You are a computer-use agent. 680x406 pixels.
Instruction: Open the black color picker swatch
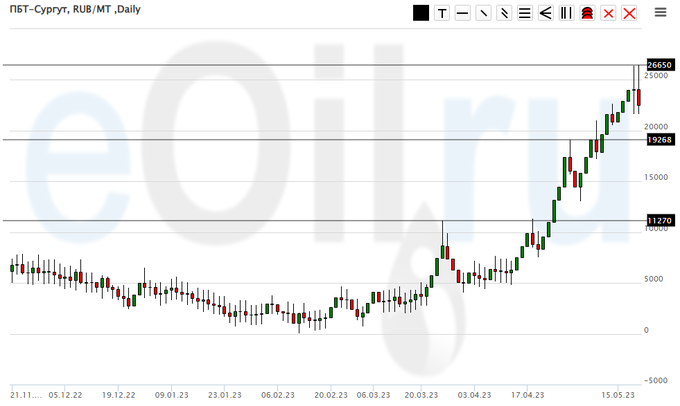(420, 13)
